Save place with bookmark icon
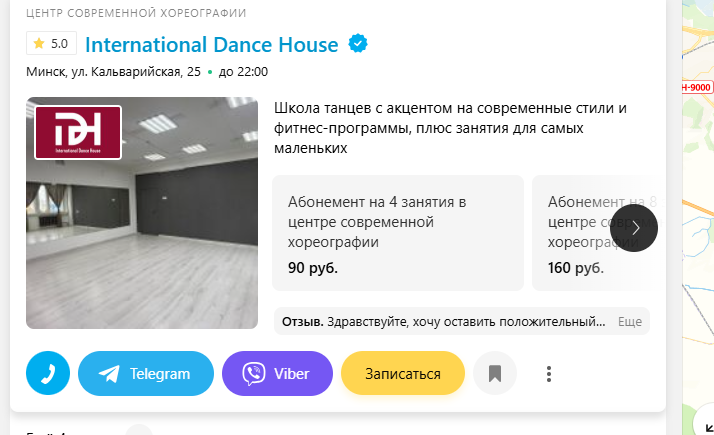The image size is (714, 435). pos(495,373)
